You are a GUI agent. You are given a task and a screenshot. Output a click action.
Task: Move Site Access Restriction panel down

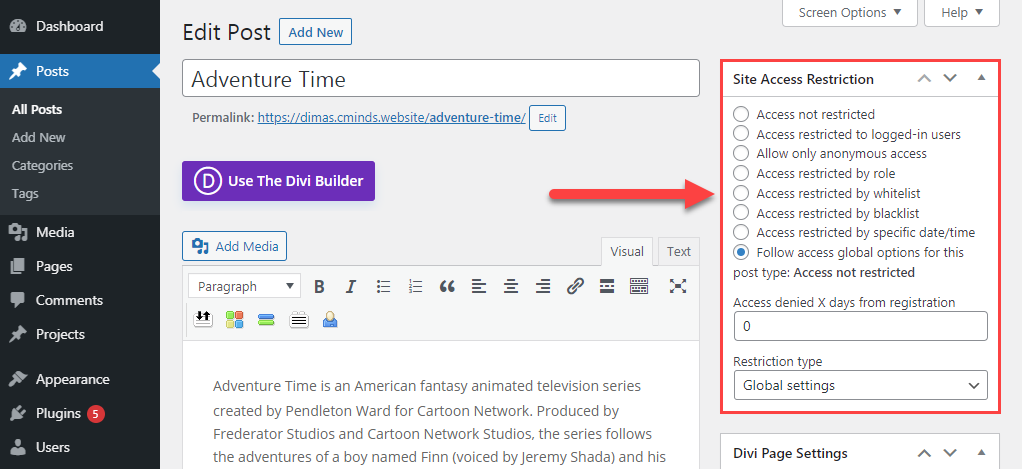click(x=950, y=78)
